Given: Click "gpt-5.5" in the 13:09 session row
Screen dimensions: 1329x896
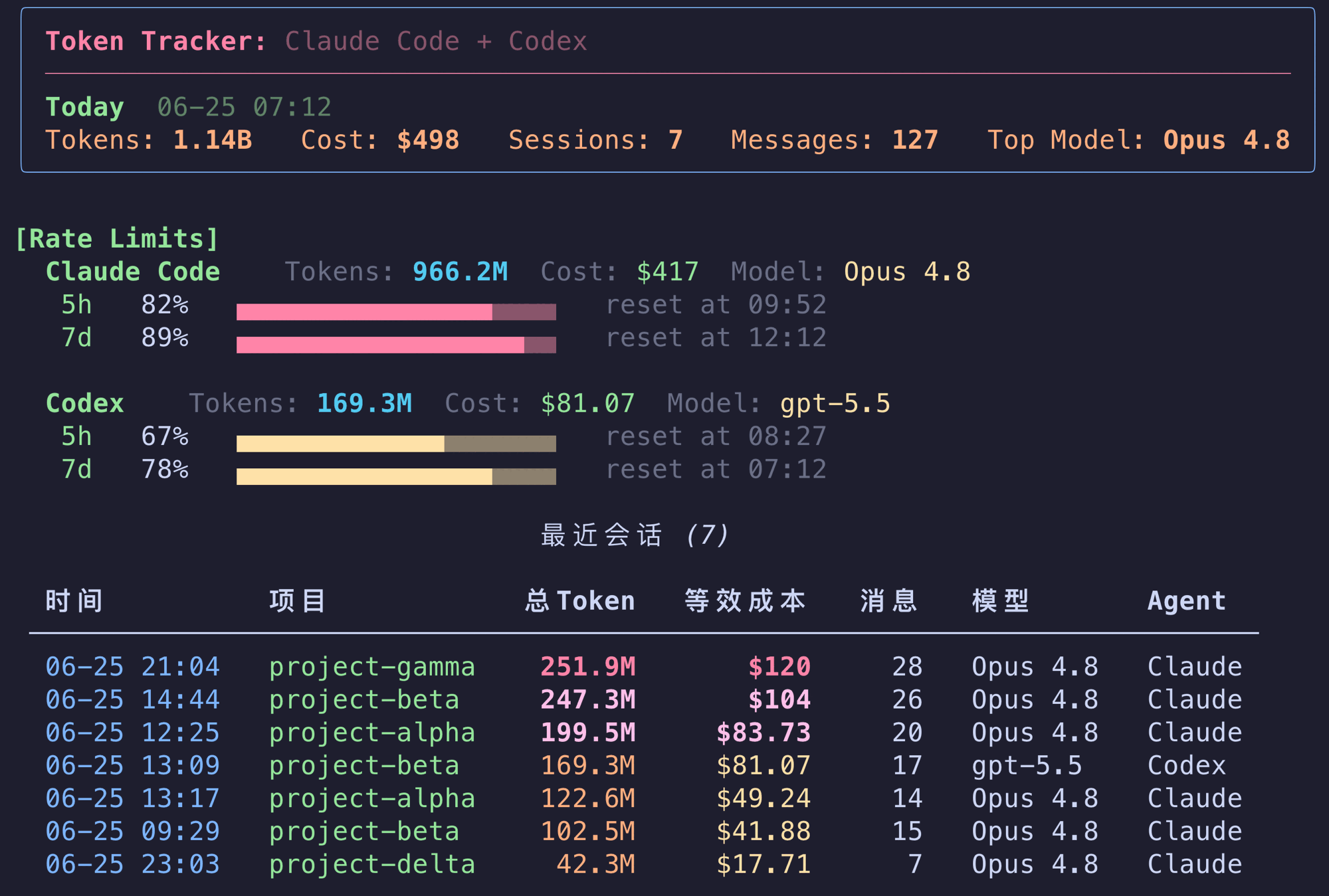Looking at the screenshot, I should 1027,765.
